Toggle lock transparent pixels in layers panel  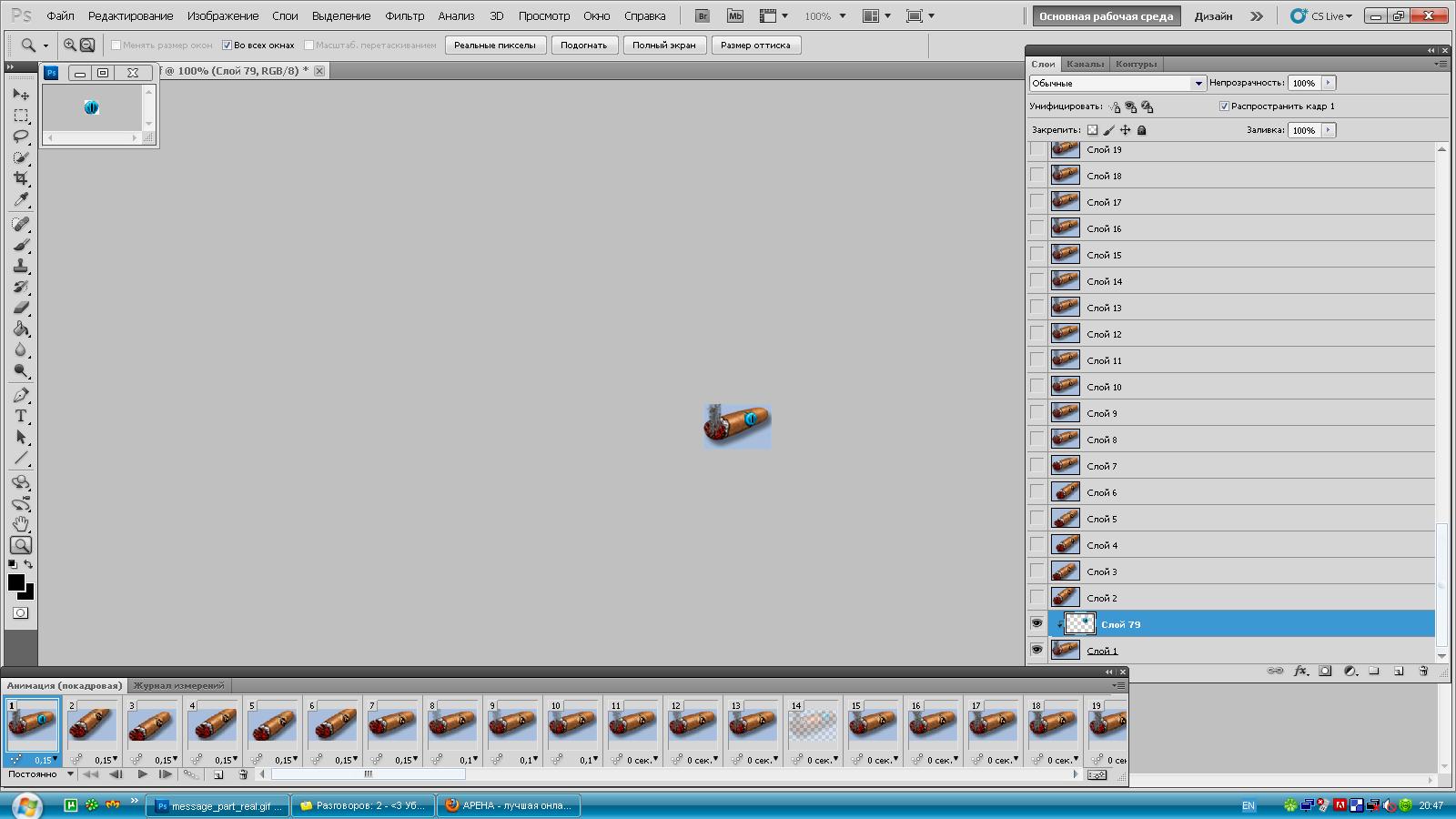pos(1093,130)
